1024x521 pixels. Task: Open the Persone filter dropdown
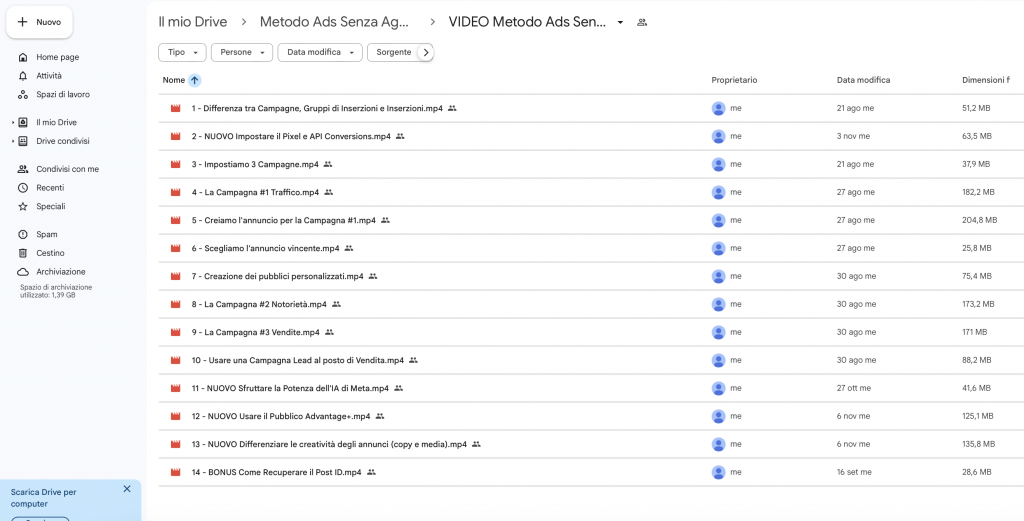click(241, 52)
